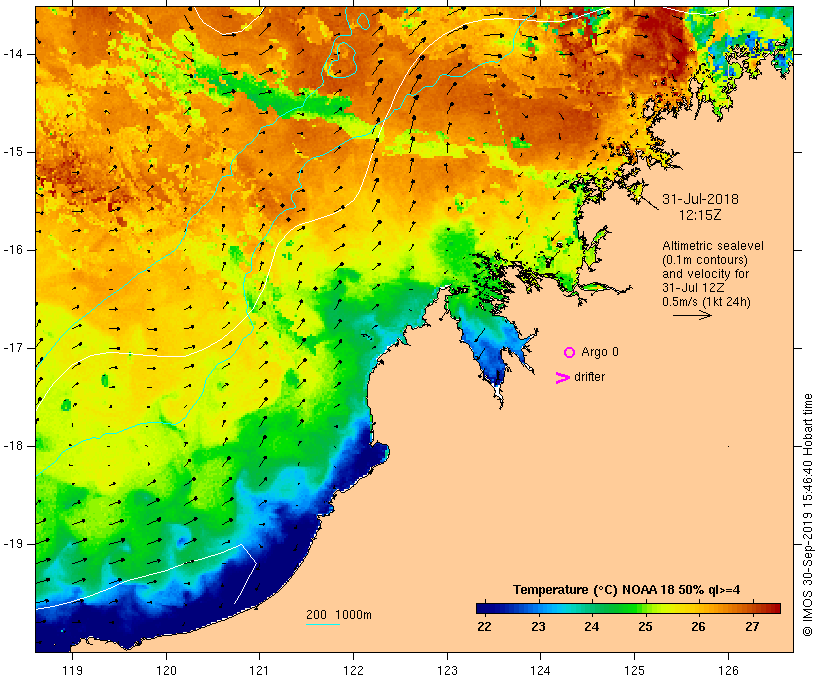820x680 pixels.
Task: Click the dark blue 22°C end of colorbar
Action: (x=484, y=608)
